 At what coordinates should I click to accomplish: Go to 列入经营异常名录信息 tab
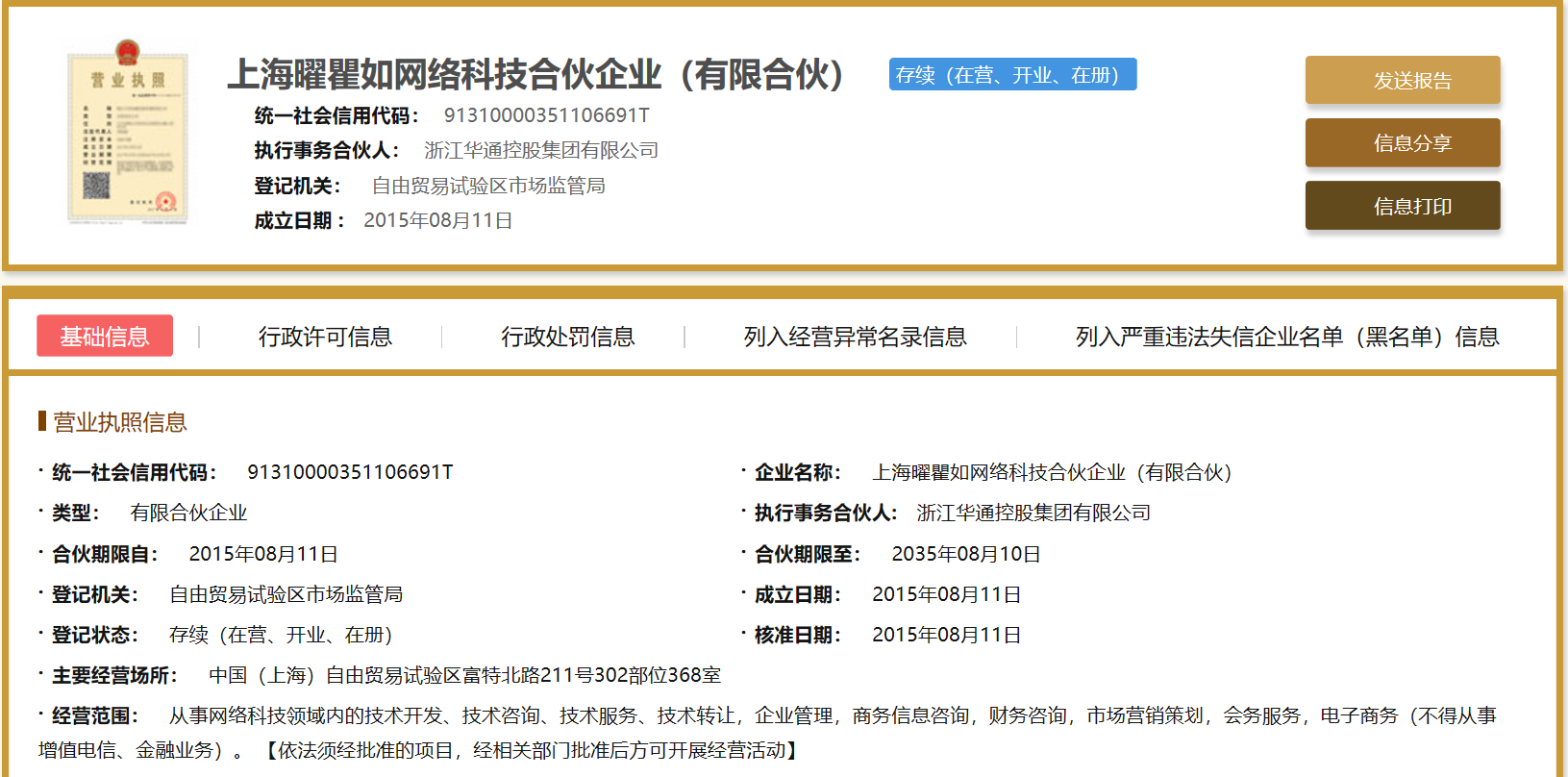click(855, 337)
